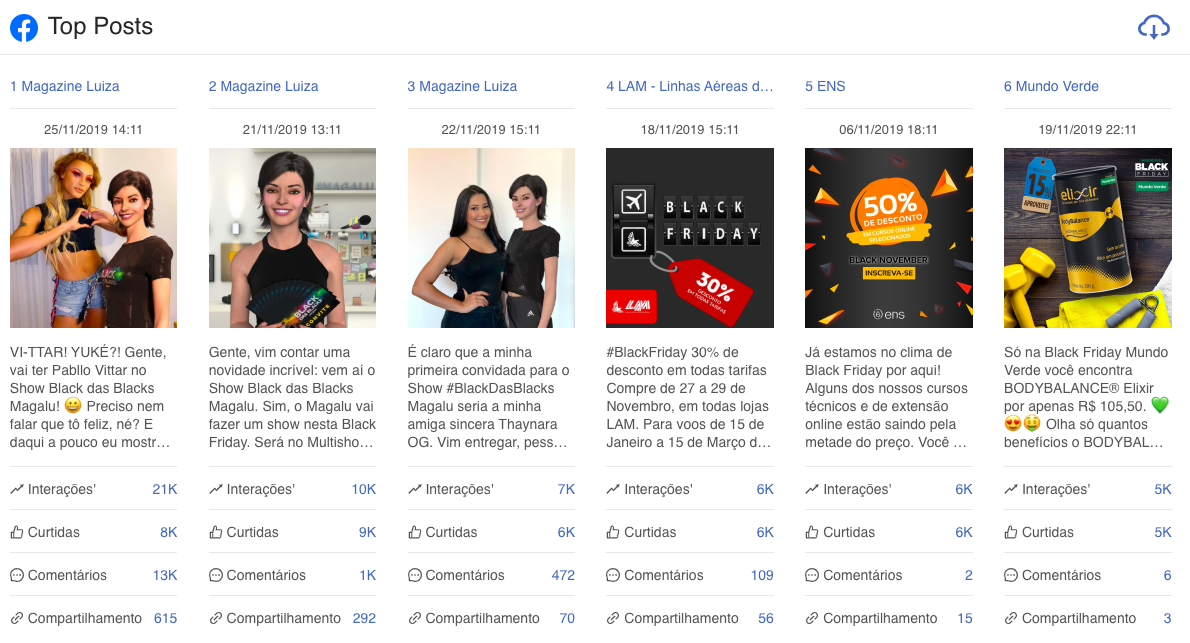Image resolution: width=1190 pixels, height=643 pixels.
Task: Open the Bodybalance Elixir product thumbnail
Action: (1088, 238)
